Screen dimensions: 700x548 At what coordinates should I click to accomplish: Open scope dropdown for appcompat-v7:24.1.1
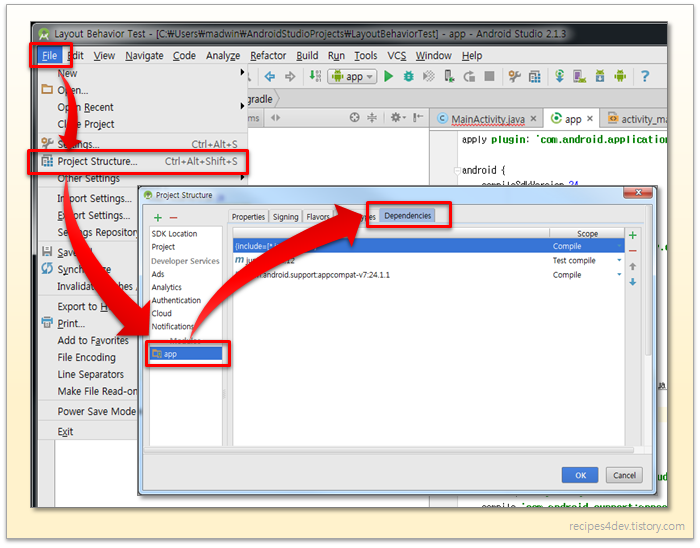coord(619,274)
